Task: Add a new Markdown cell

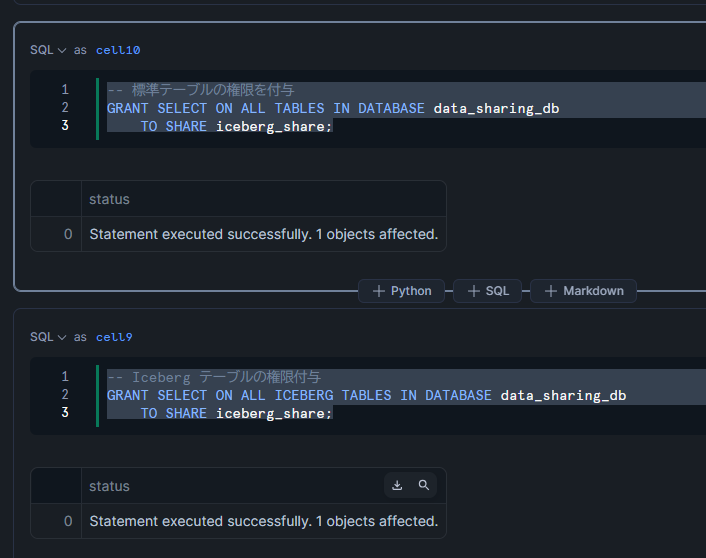Action: click(584, 291)
